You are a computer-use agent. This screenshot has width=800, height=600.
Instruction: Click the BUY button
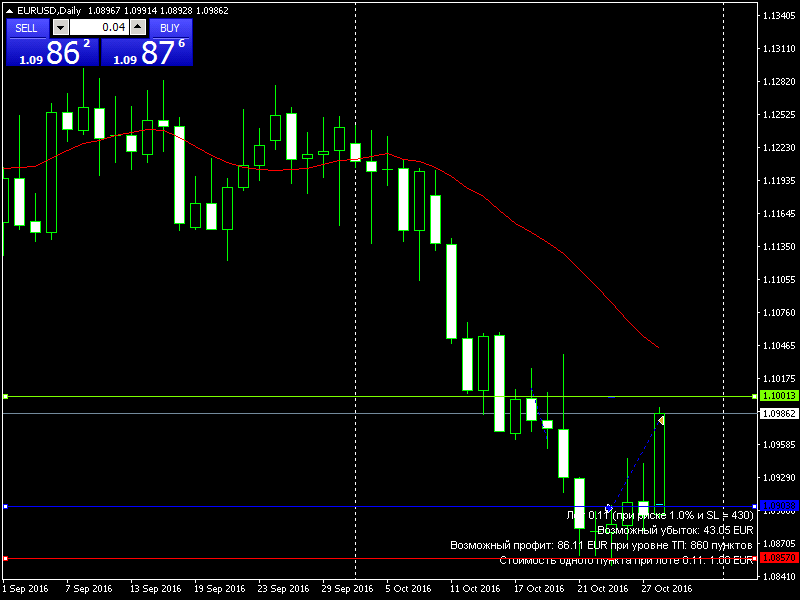coord(170,28)
